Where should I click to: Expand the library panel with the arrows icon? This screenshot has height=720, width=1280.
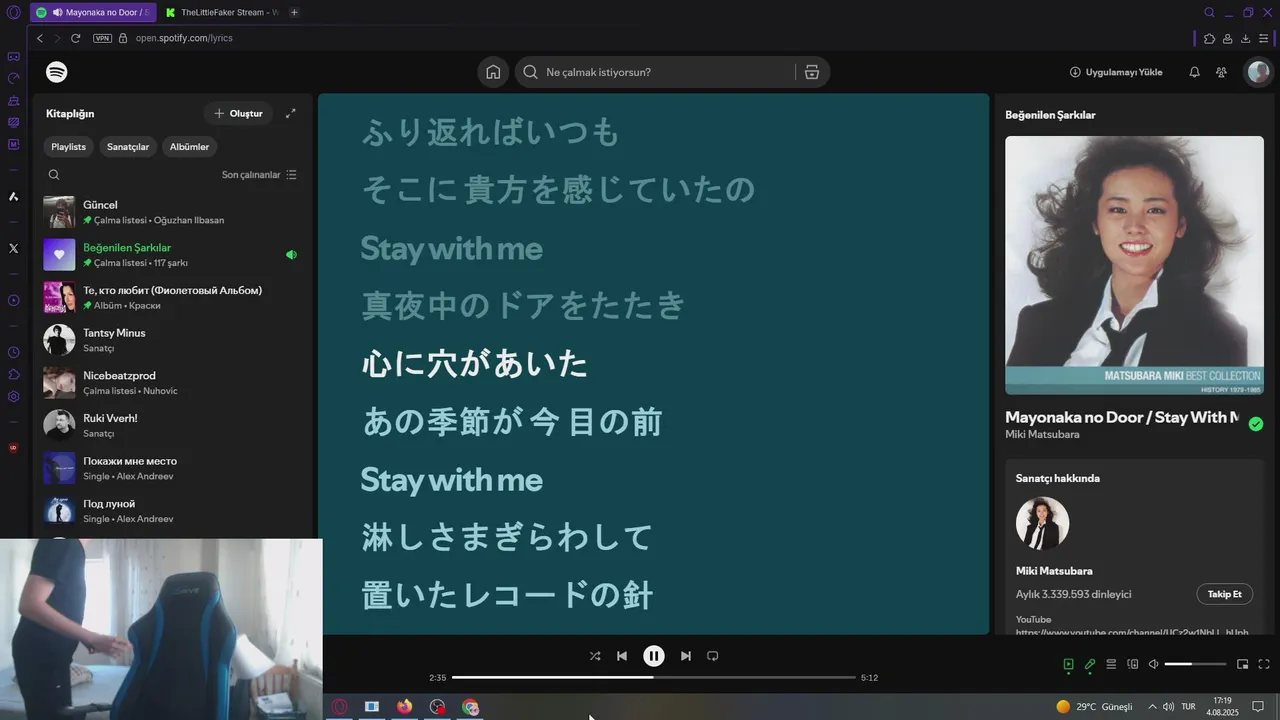(x=290, y=113)
